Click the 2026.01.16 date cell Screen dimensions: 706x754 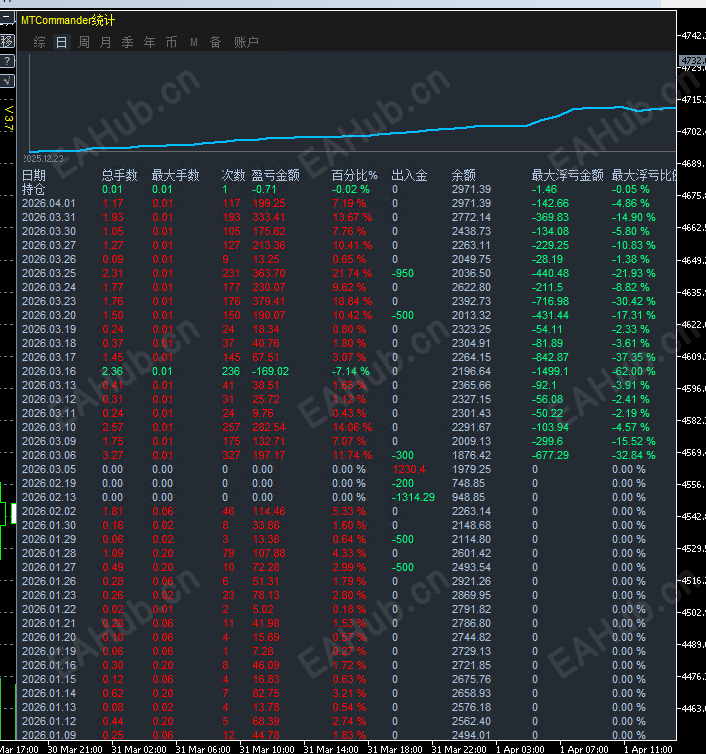click(x=49, y=665)
